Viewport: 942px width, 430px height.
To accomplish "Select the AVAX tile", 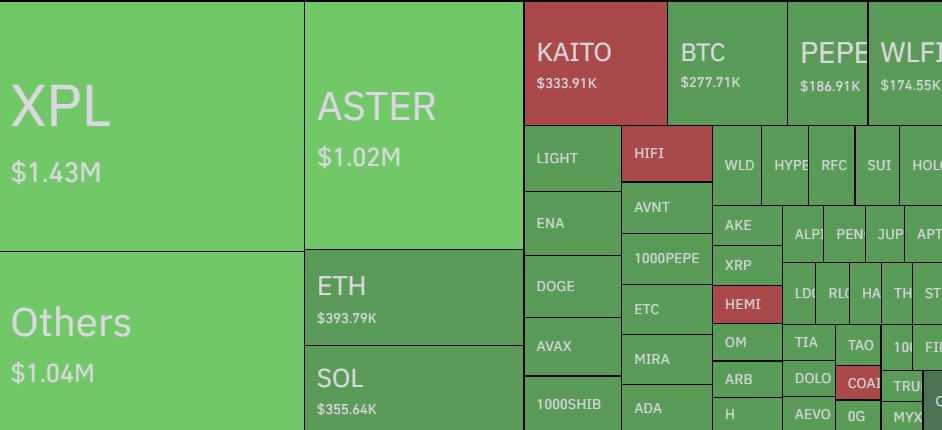I will [572, 346].
